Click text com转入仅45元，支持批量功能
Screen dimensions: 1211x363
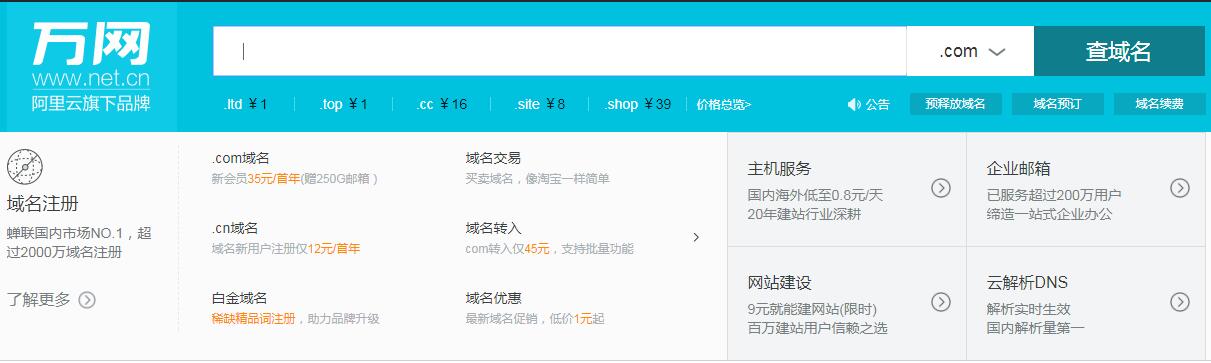pos(549,249)
